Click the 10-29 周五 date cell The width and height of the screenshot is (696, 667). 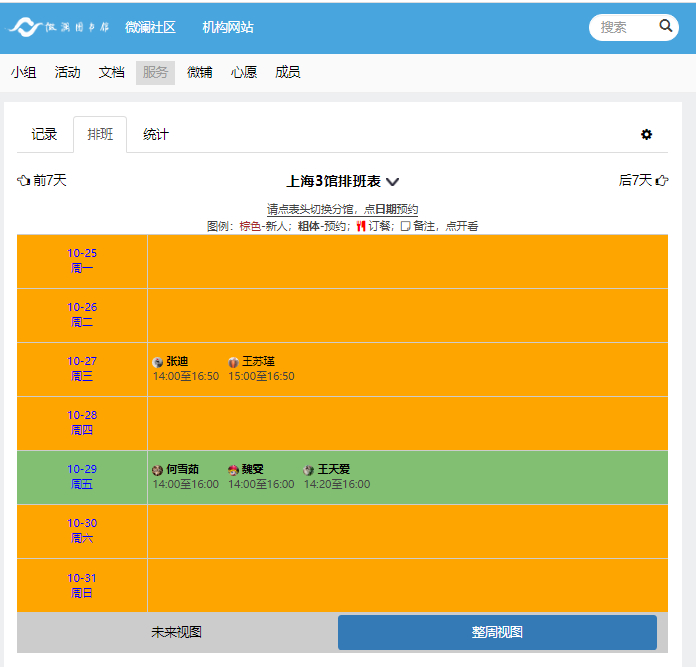pos(82,477)
